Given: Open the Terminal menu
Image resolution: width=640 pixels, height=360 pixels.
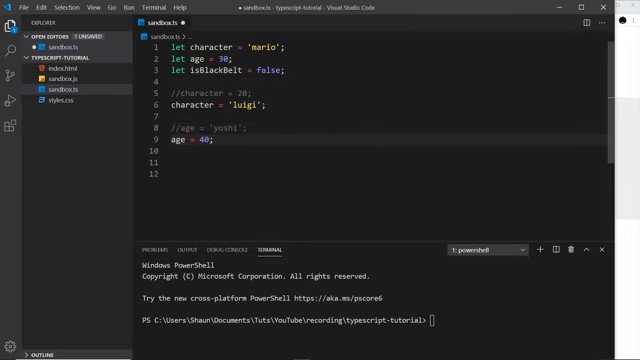Looking at the screenshot, I should pyautogui.click(x=154, y=7).
